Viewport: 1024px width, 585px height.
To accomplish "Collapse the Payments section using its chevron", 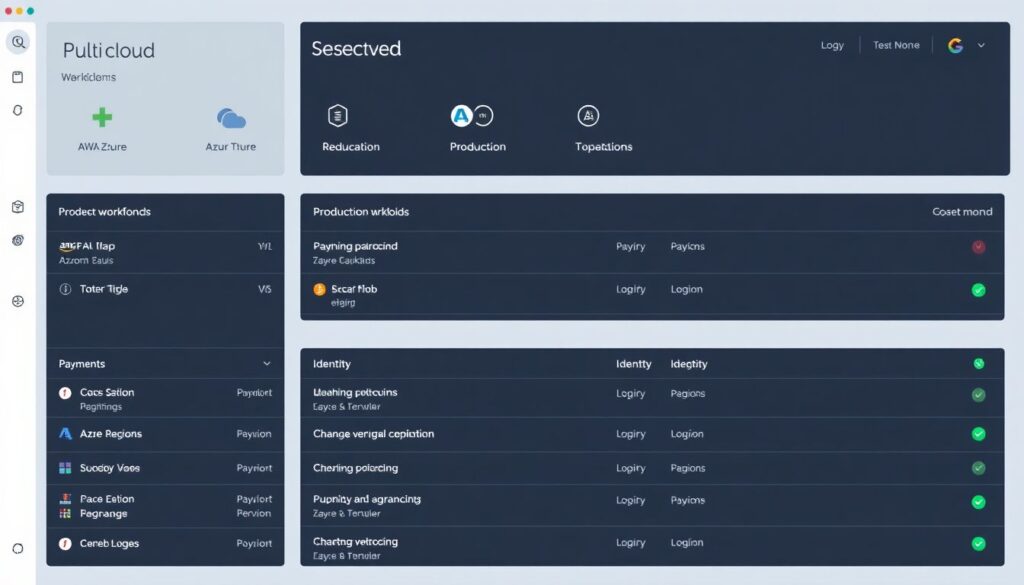I will click(x=267, y=363).
